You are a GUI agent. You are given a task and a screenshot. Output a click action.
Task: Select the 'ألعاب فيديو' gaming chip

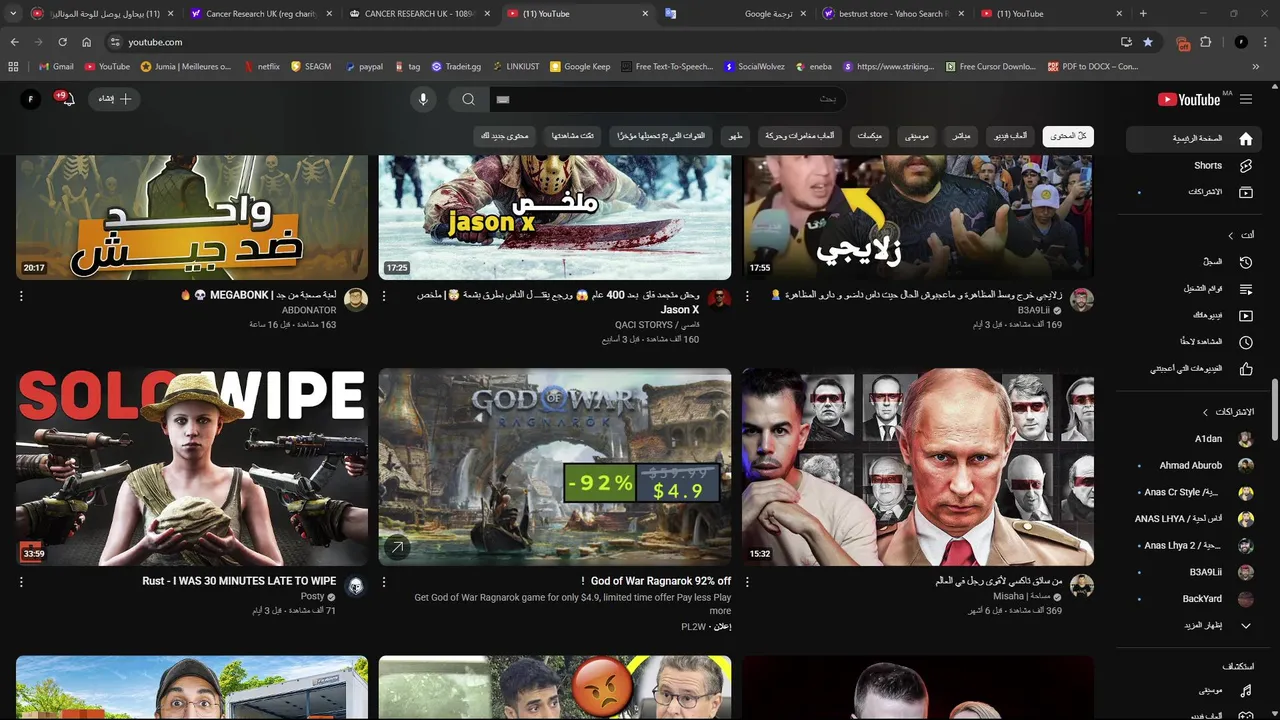(1011, 136)
